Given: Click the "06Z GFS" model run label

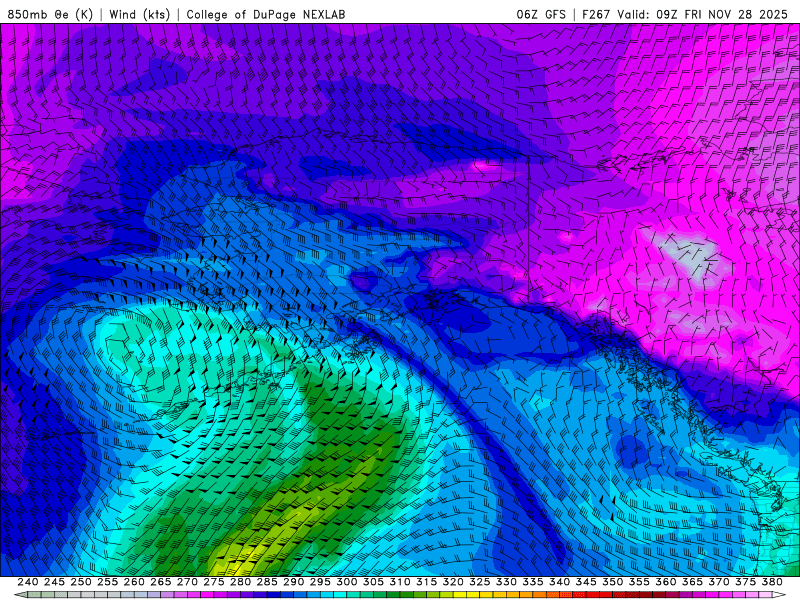Looking at the screenshot, I should tap(541, 14).
